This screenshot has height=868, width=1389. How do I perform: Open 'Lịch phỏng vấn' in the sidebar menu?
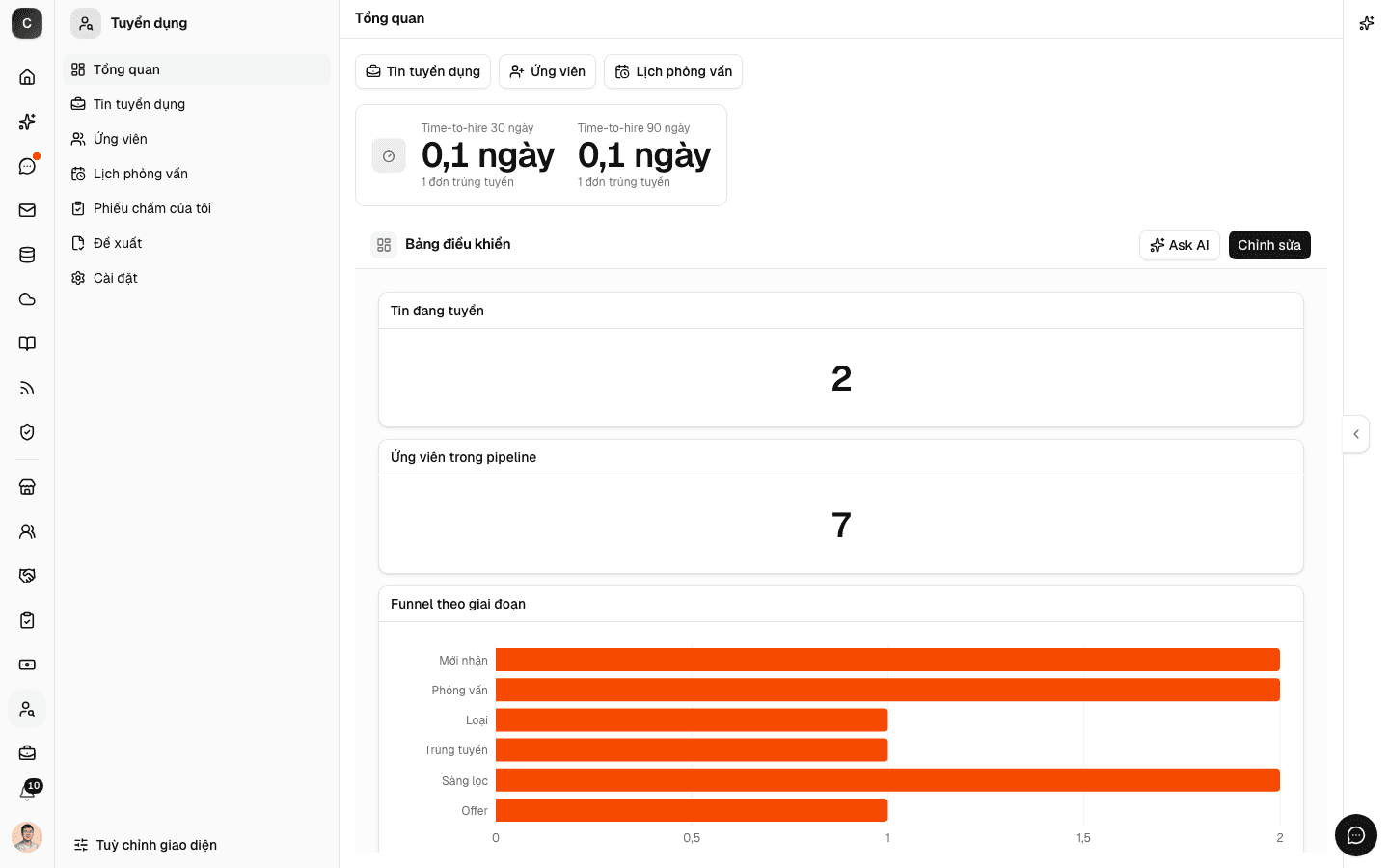coord(197,174)
